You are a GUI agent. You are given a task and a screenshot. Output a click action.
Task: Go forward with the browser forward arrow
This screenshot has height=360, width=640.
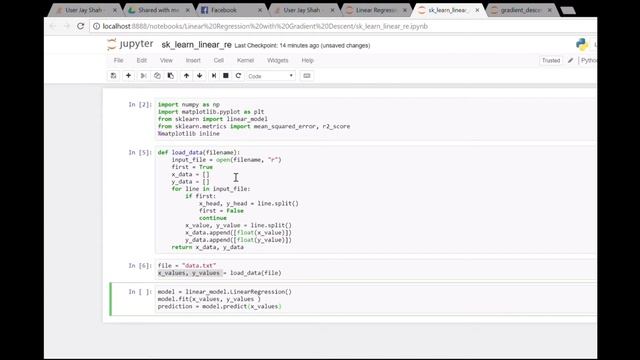[67, 26]
